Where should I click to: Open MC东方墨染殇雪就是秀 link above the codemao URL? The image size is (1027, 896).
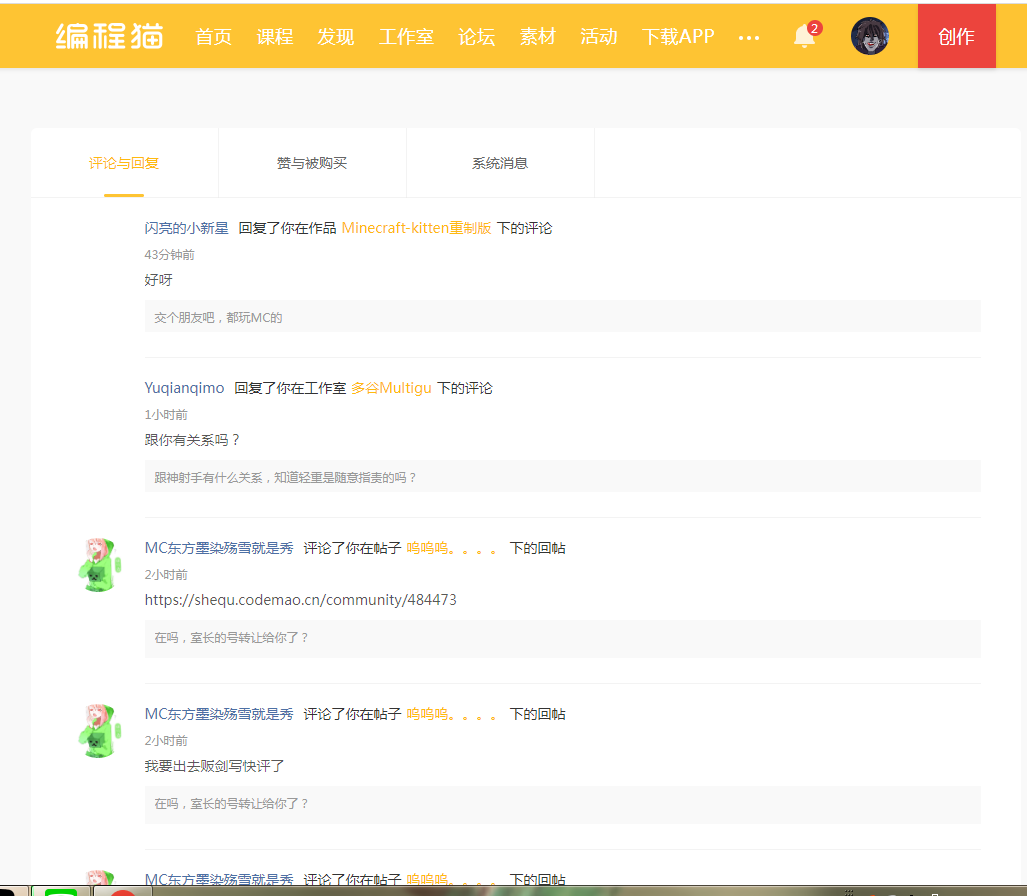point(219,548)
